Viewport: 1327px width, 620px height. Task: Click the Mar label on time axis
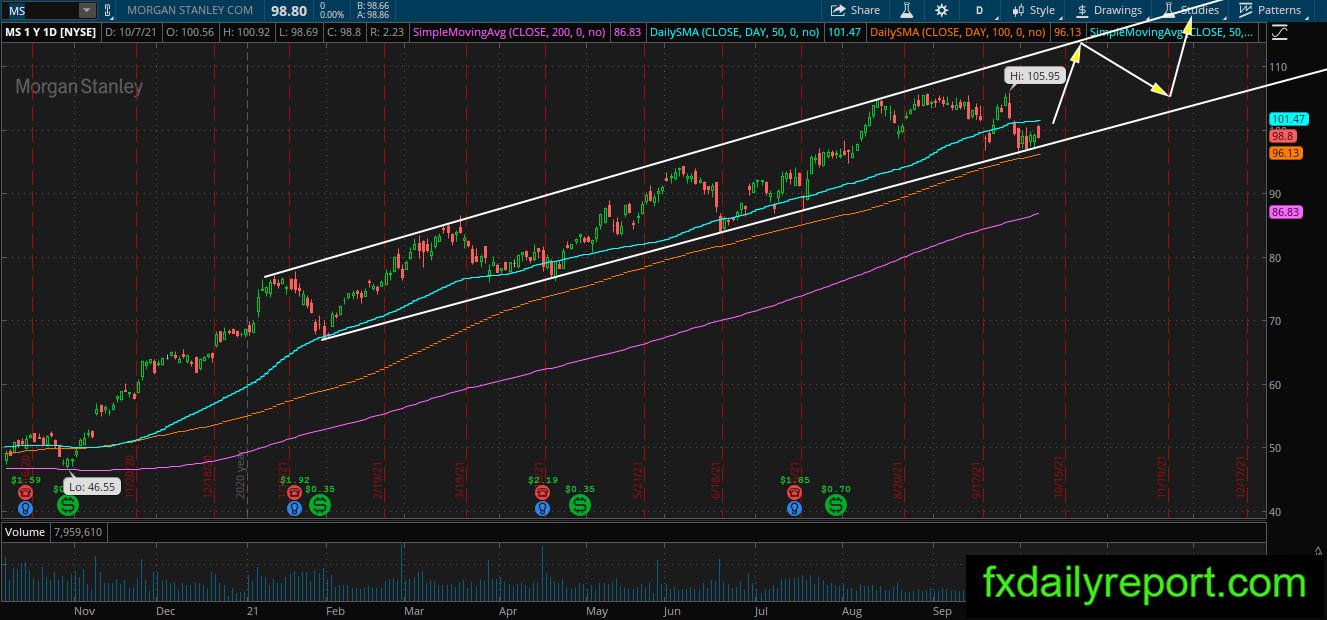pyautogui.click(x=413, y=610)
